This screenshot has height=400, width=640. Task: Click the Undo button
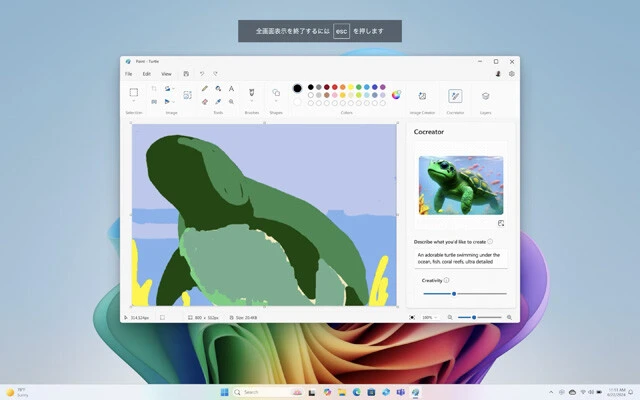[x=202, y=74]
